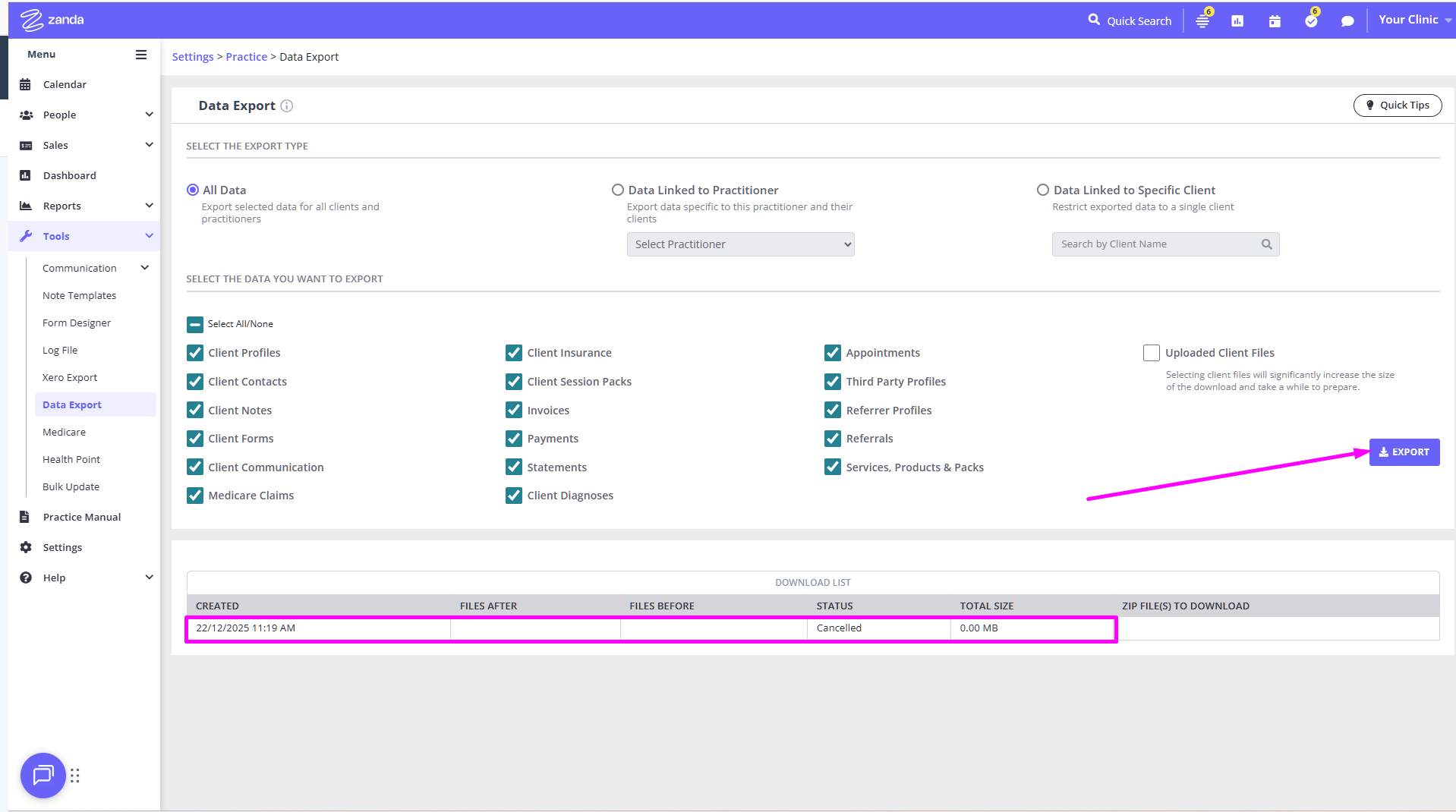Open the calendar icon in top bar
Screen dimensions: 1456x812
tap(1275, 21)
